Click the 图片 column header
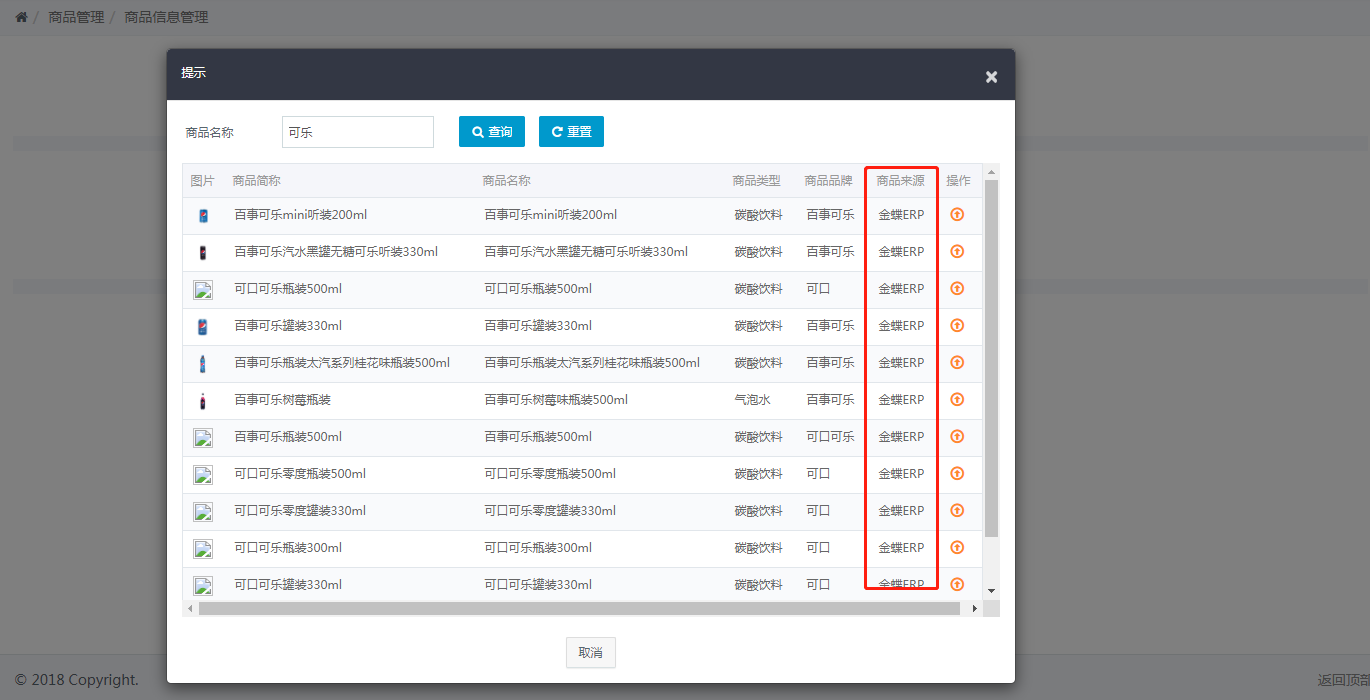 [x=203, y=181]
